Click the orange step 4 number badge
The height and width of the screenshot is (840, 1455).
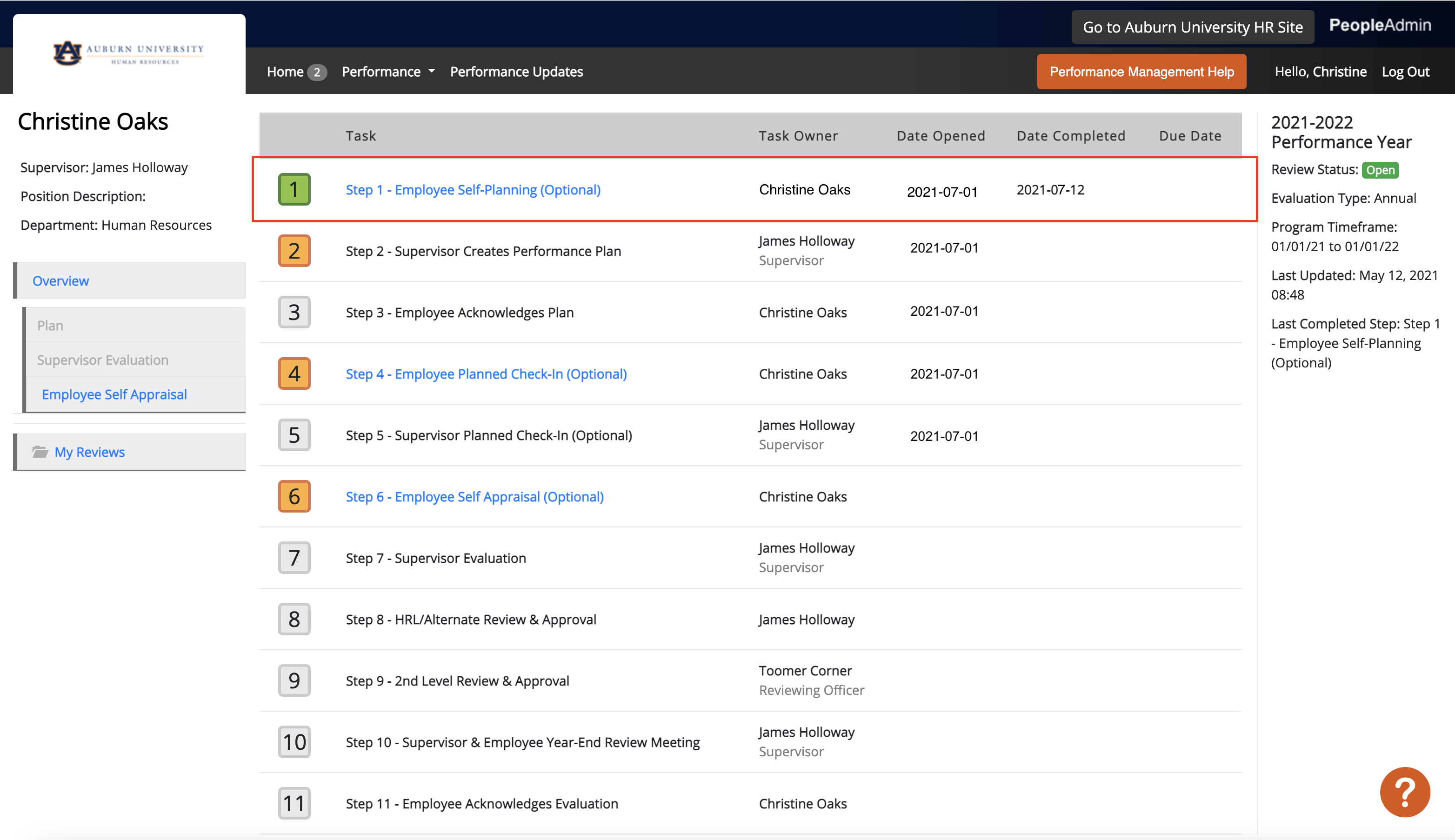tap(294, 373)
